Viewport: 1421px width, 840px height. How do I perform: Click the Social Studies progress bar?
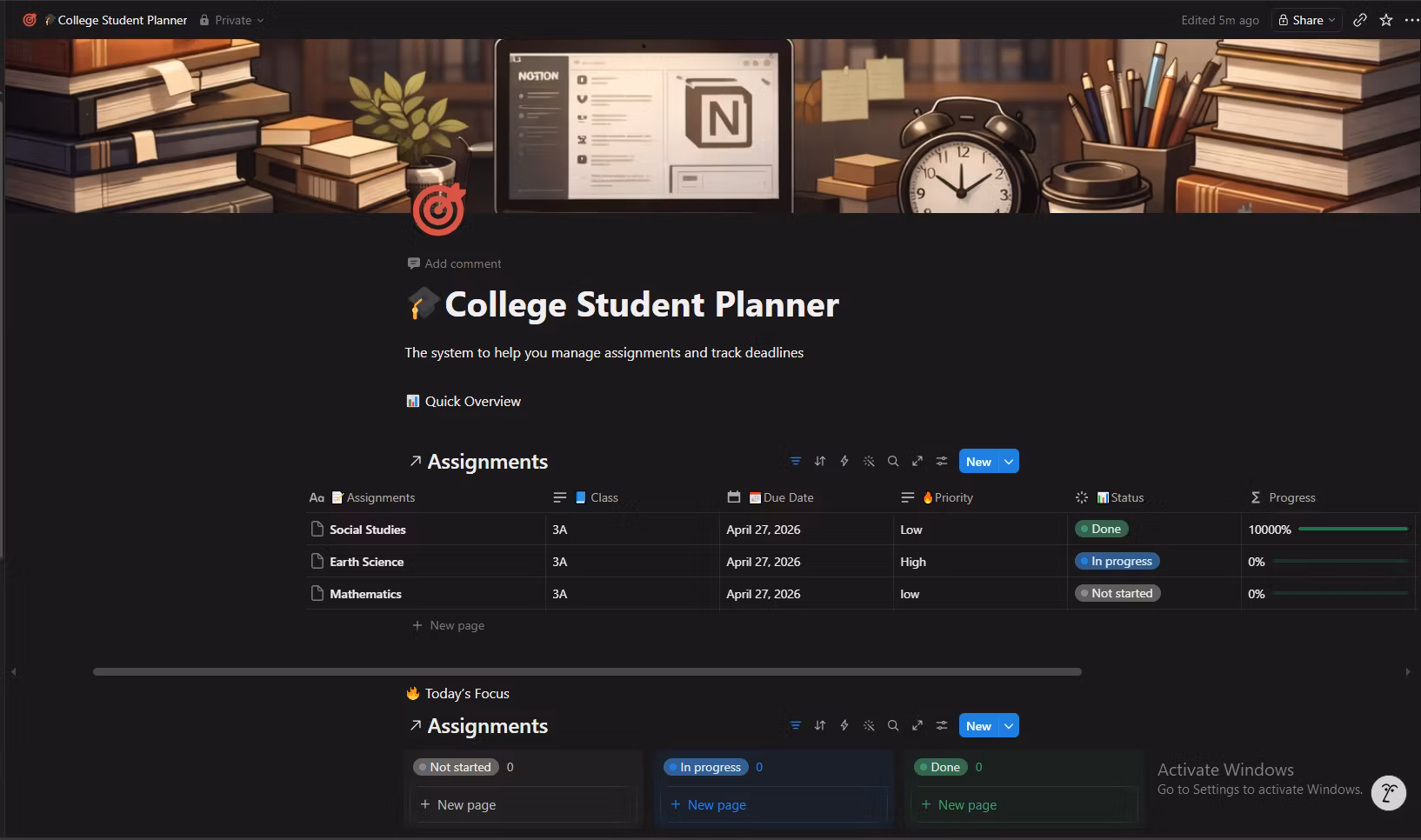coord(1352,529)
